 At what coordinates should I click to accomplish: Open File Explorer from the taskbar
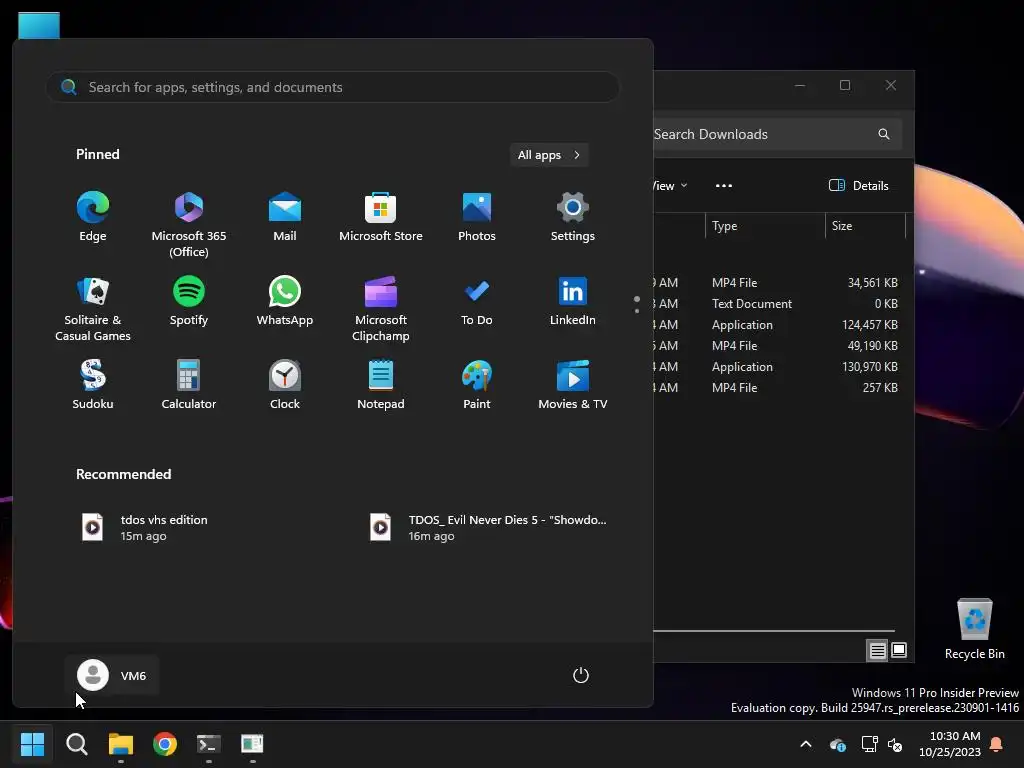click(121, 744)
